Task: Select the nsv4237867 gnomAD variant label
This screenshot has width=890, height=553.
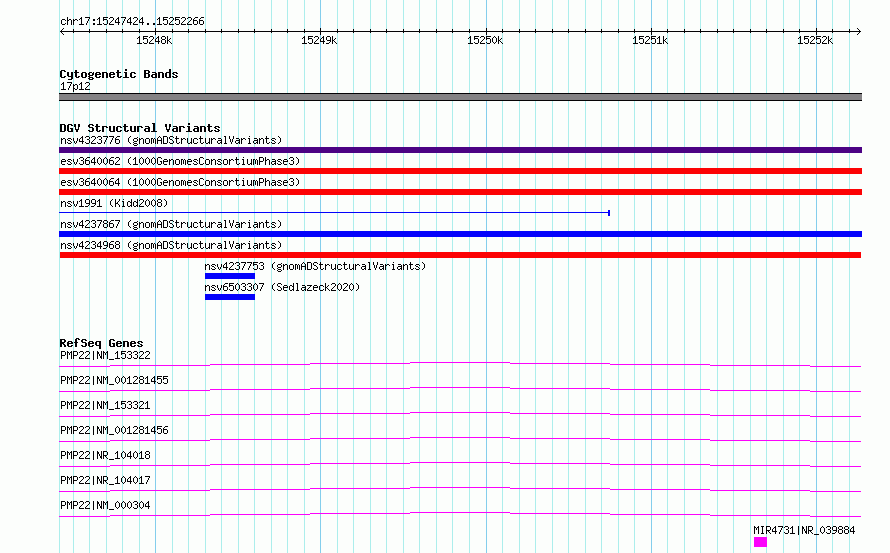Action: tap(171, 224)
